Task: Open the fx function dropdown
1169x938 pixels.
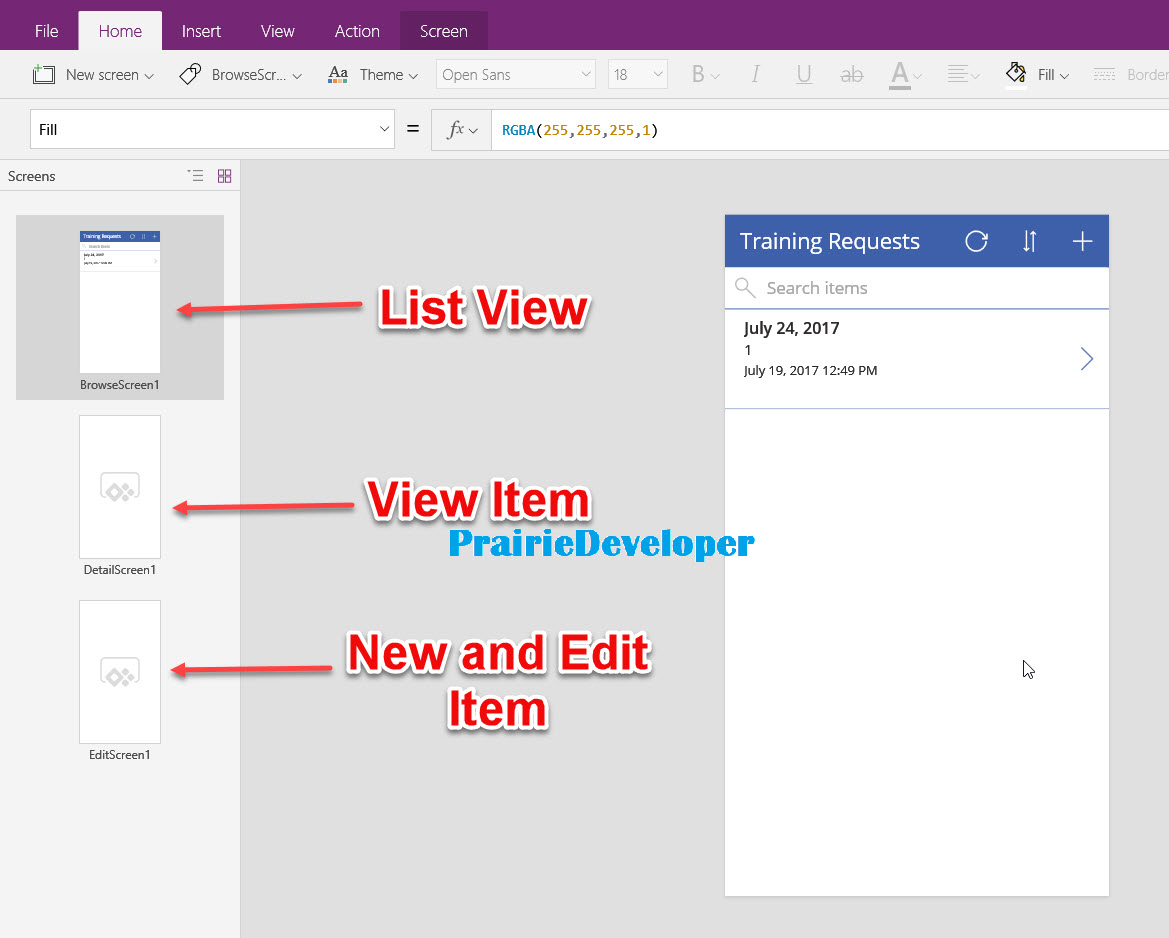Action: (461, 130)
